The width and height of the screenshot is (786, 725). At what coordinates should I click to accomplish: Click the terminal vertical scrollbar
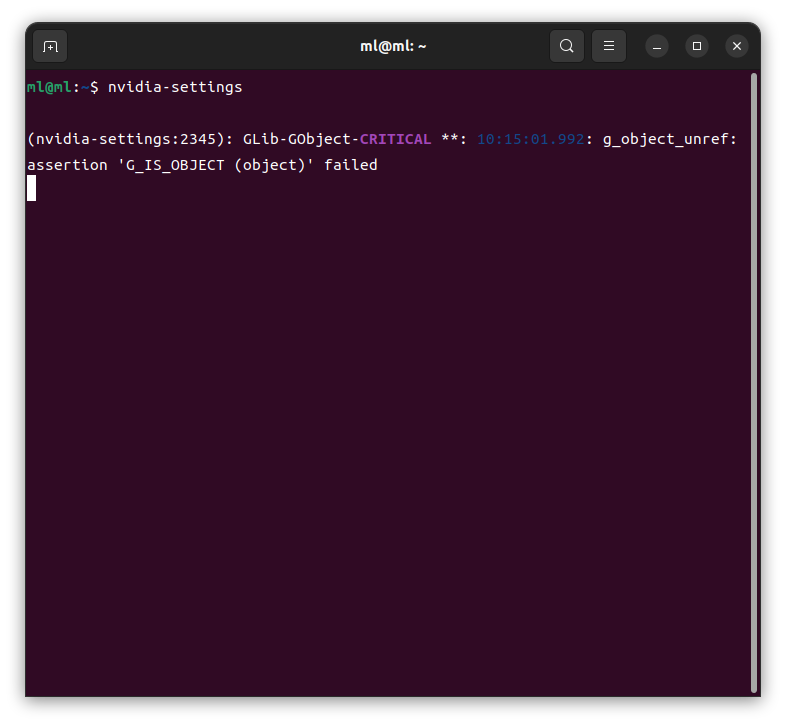click(753, 383)
